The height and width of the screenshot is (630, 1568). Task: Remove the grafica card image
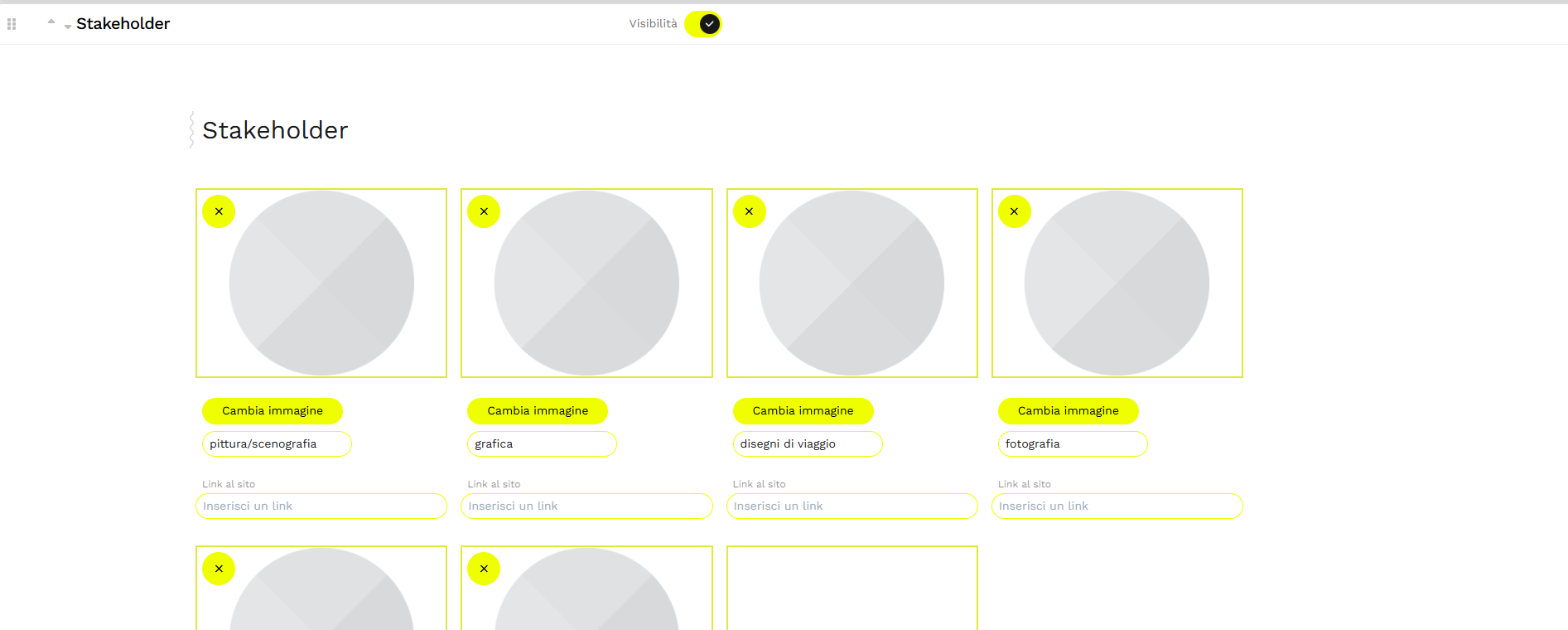point(484,211)
